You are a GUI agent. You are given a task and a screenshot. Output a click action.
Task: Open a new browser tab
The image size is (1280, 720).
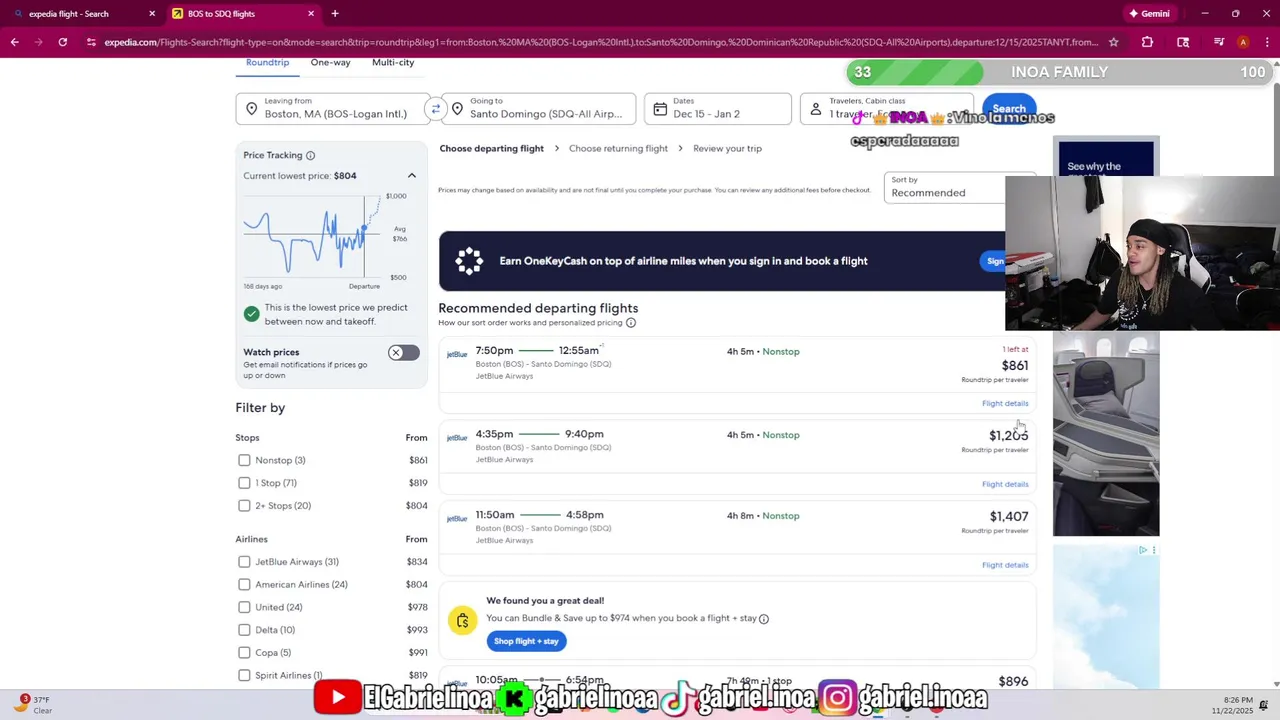tap(335, 14)
